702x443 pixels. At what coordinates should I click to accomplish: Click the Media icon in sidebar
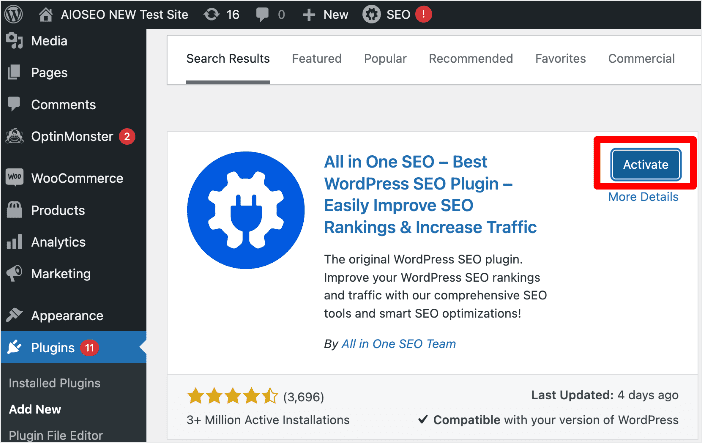(14, 41)
